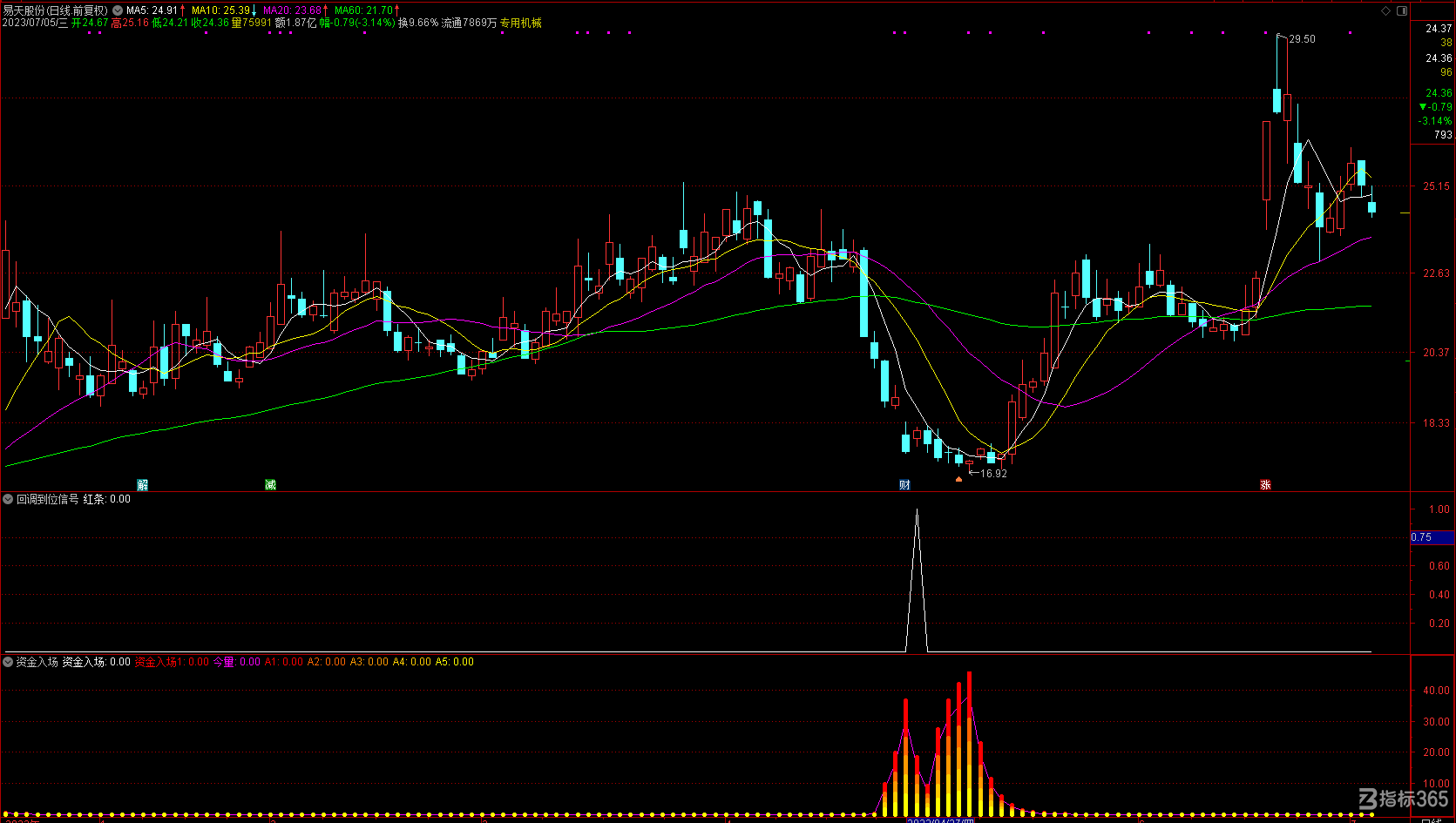Viewport: 1456px width, 823px height.
Task: Click the 40.00 axis label in 资金入场 panel
Action: [x=1437, y=691]
